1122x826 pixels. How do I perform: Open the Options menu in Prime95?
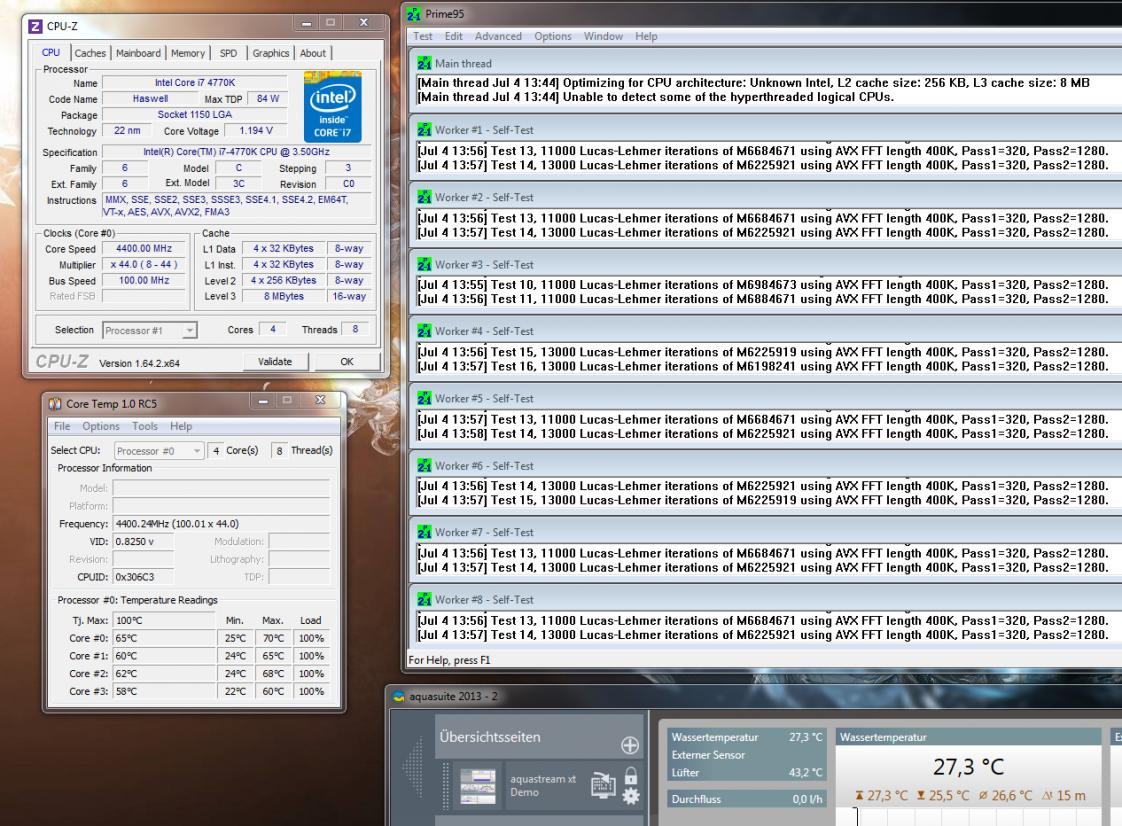pos(552,36)
